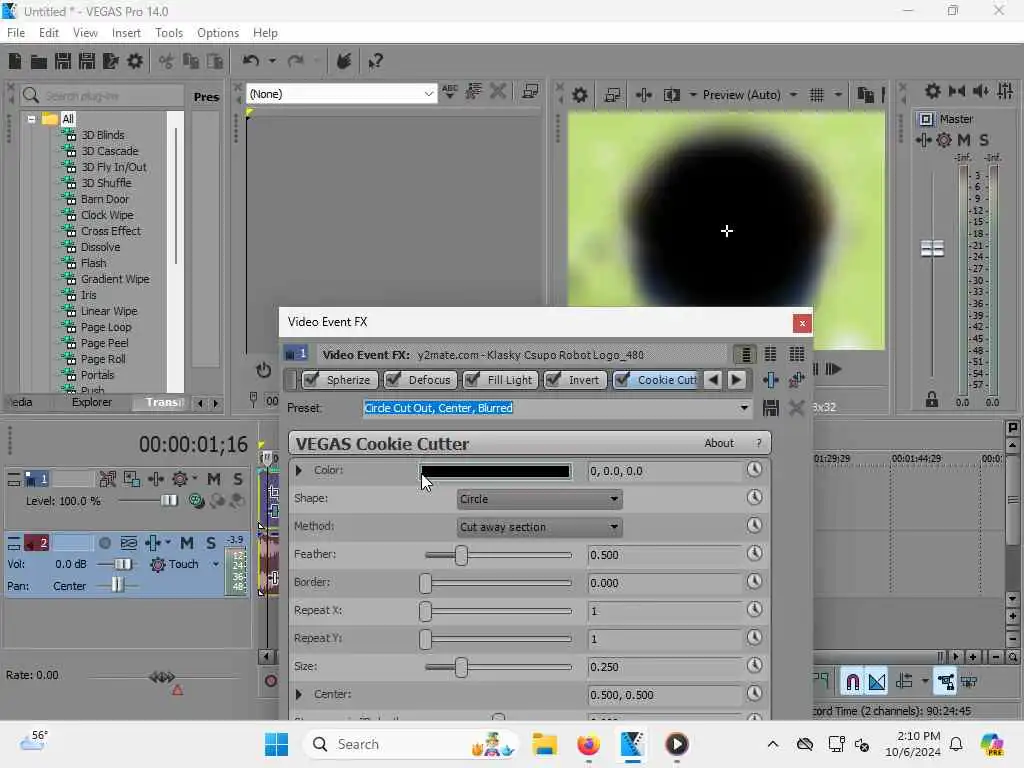
Task: Toggle the Defocus effect checkbox
Action: tap(392, 379)
